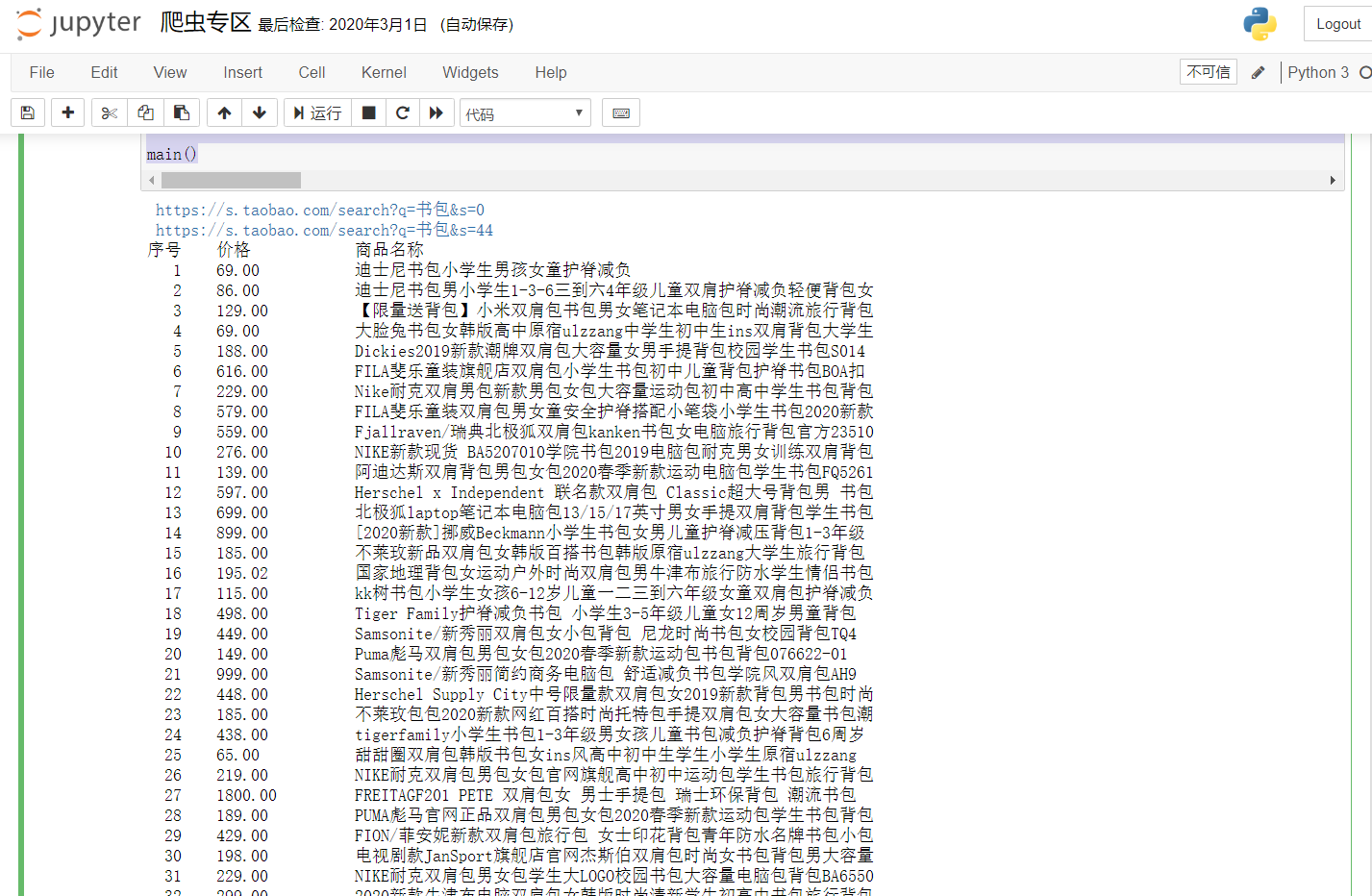Interrupt the kernel with stop icon
1372x896 pixels.
(368, 112)
